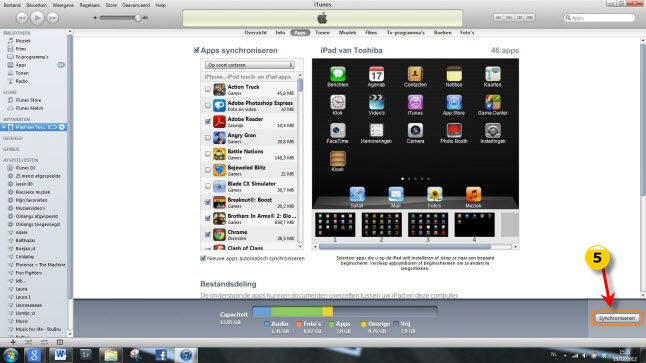Switch to the Boeken tab
Screen dimensions: 646x363
[442, 33]
